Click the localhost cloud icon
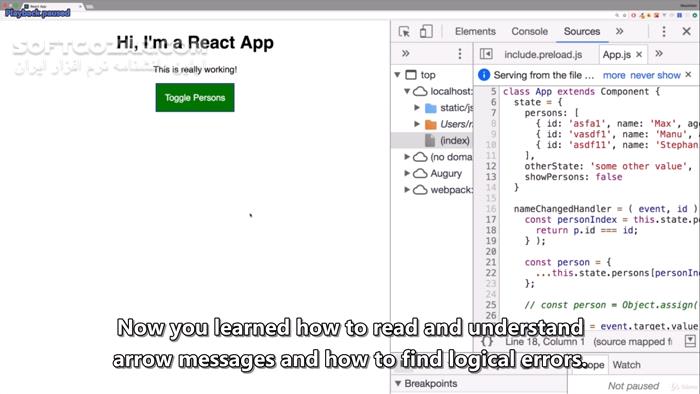 [x=420, y=91]
